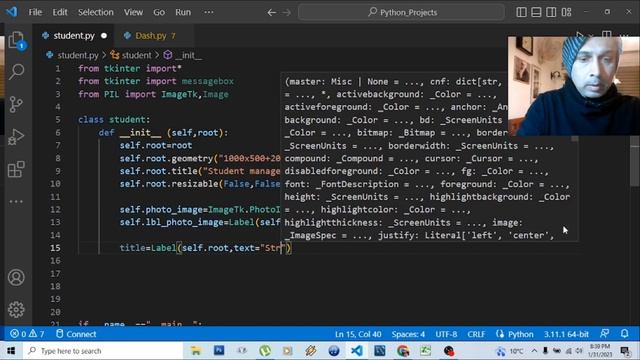This screenshot has width=640, height=360.
Task: Open the Source Control view
Action: [x=16, y=104]
